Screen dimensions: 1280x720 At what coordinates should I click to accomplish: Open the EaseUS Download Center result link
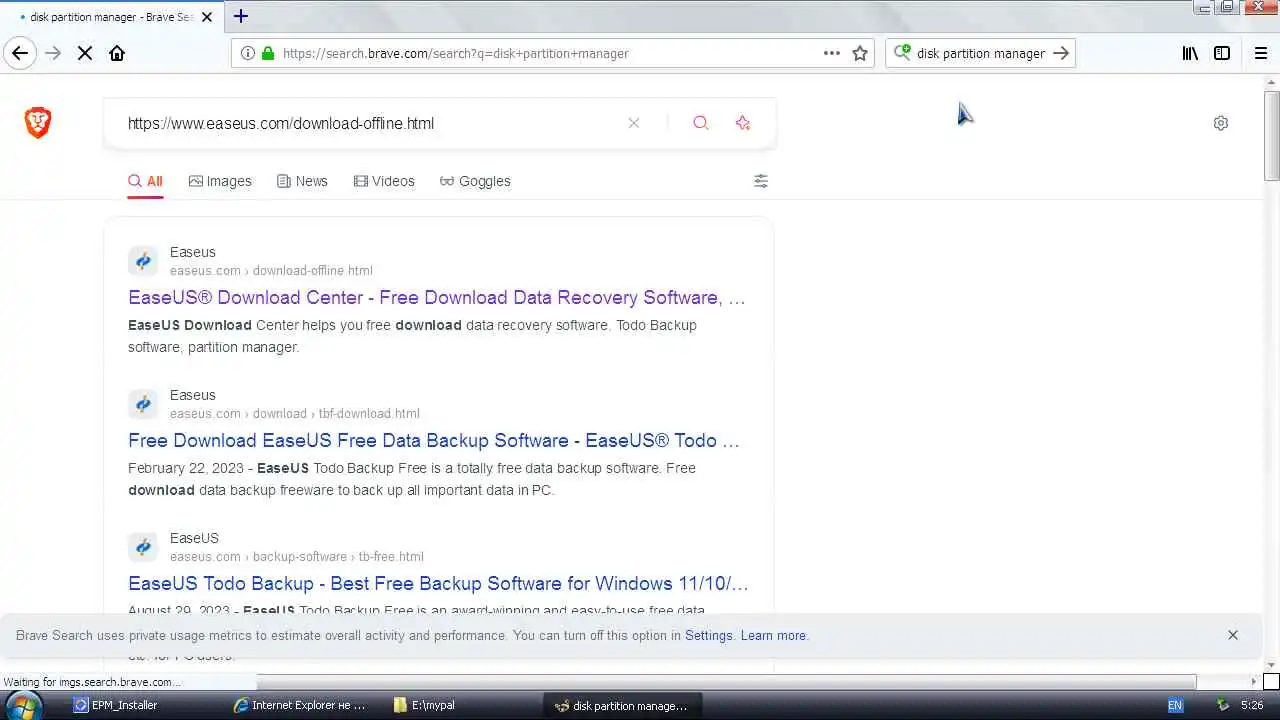437,297
